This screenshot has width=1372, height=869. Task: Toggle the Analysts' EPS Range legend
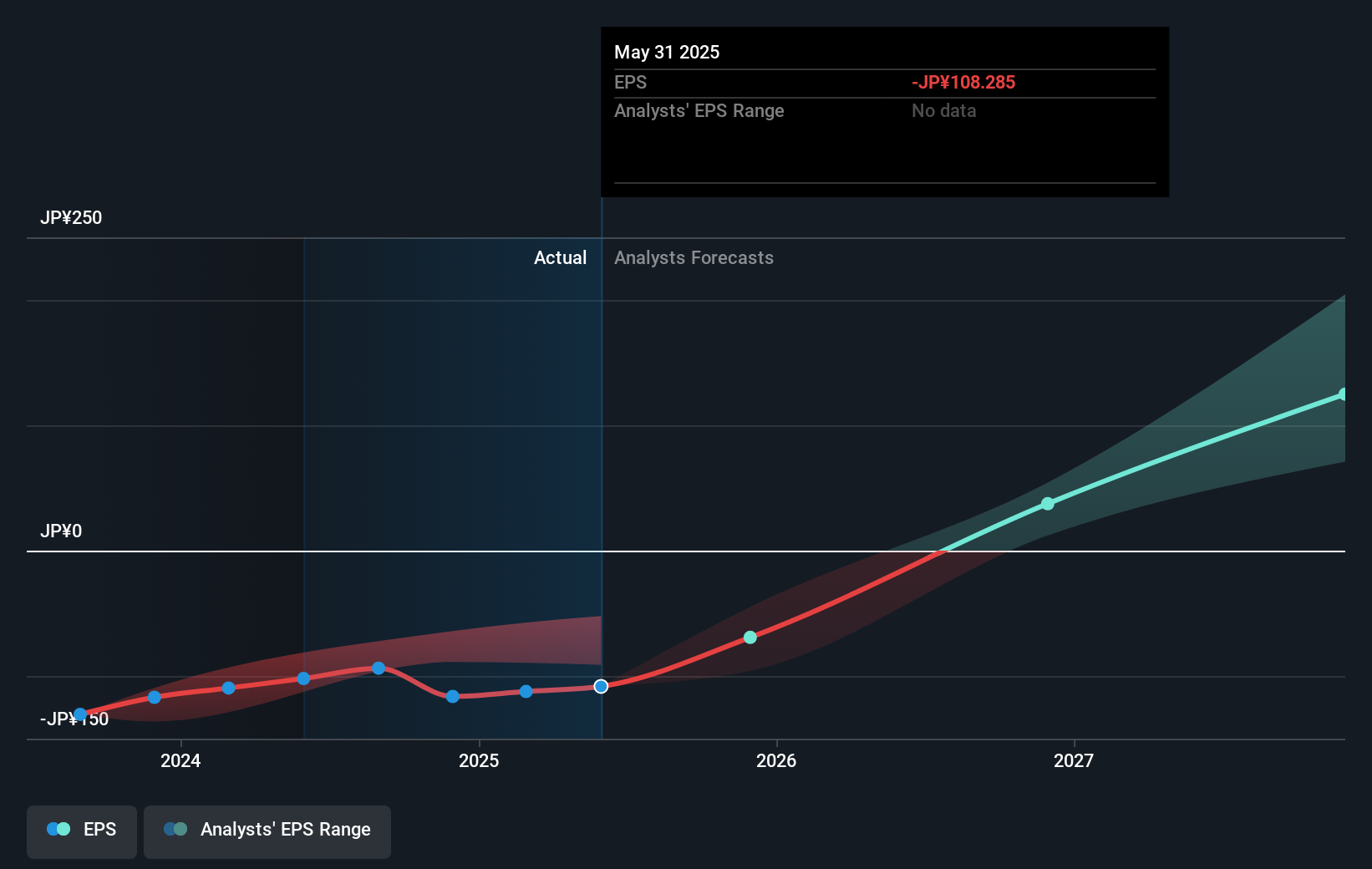point(267,831)
